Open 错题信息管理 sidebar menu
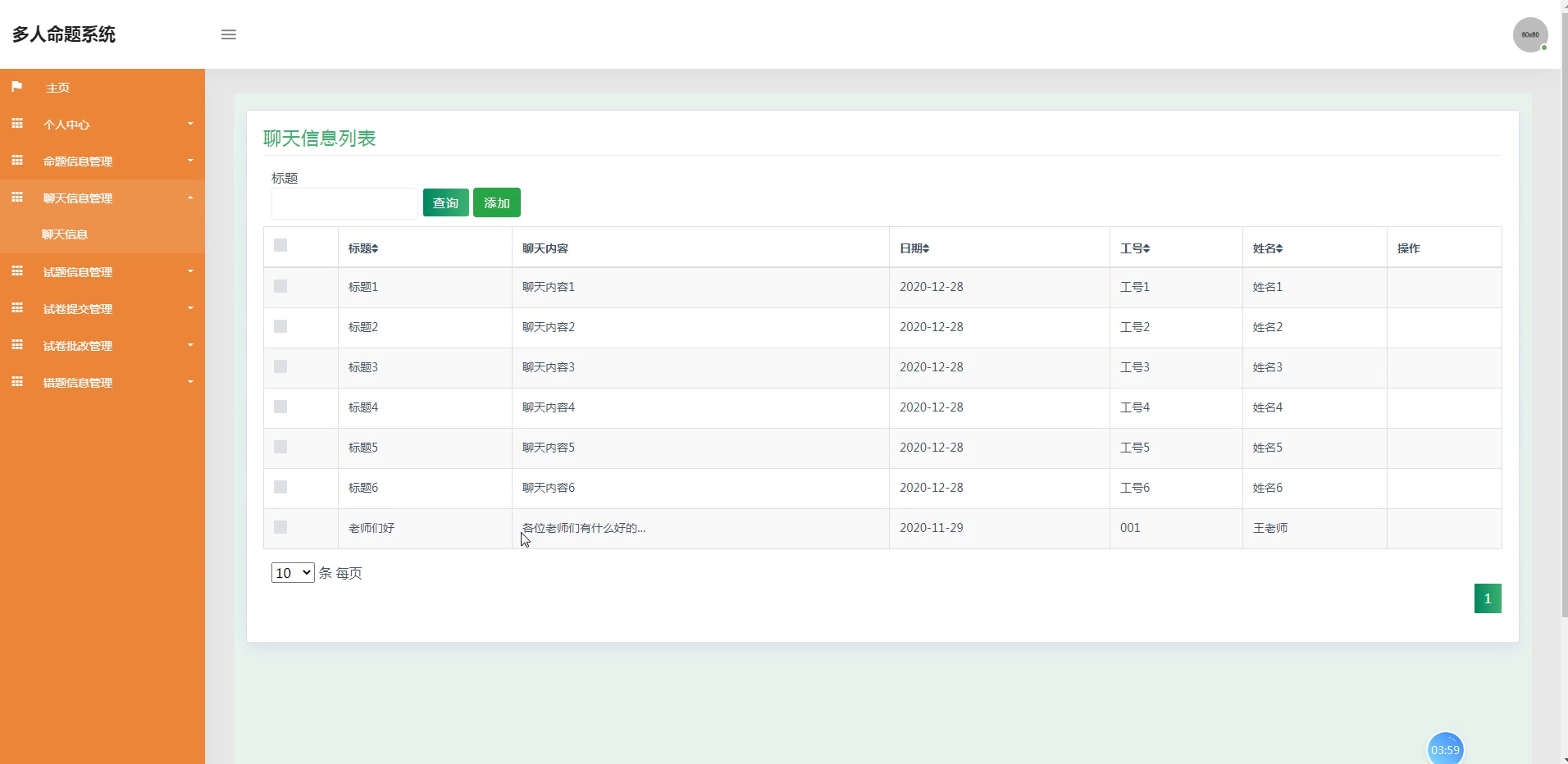1568x764 pixels. point(78,383)
